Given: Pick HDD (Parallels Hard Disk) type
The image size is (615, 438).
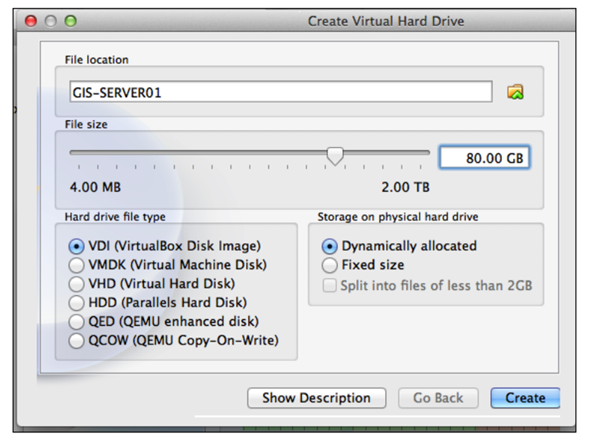Looking at the screenshot, I should tap(75, 303).
